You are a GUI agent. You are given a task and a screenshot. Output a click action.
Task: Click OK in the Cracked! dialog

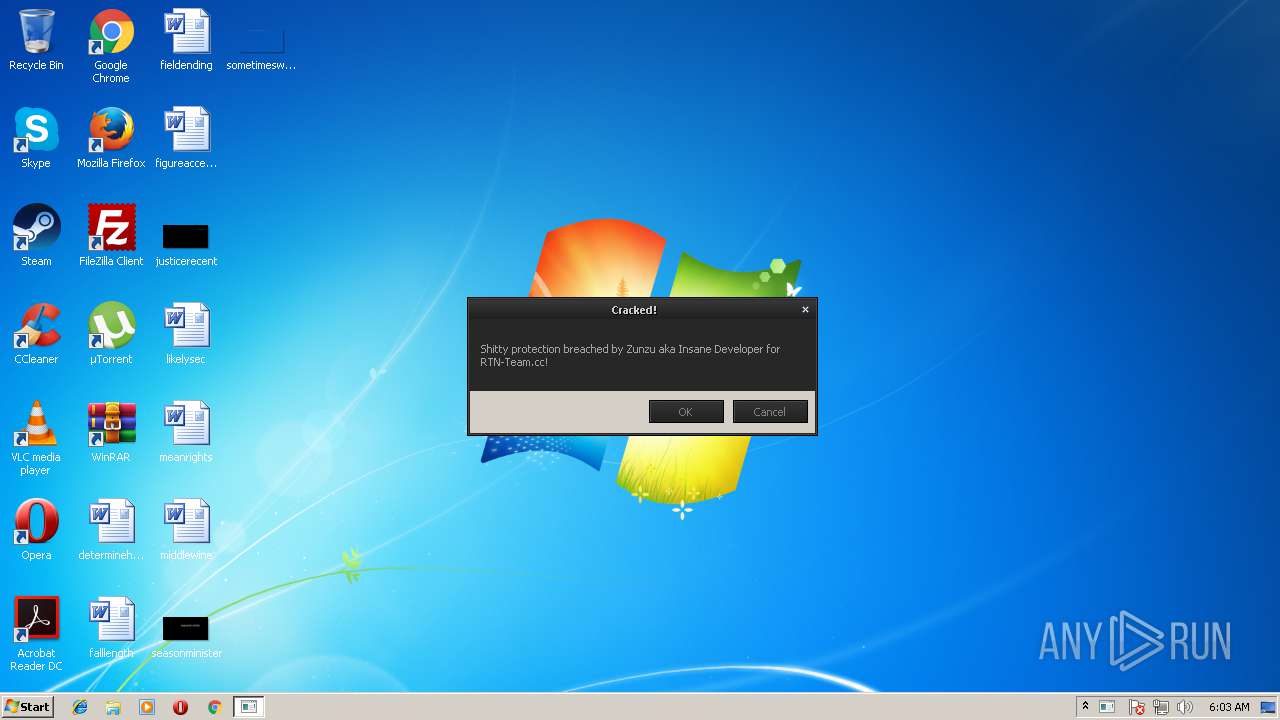pyautogui.click(x=686, y=412)
